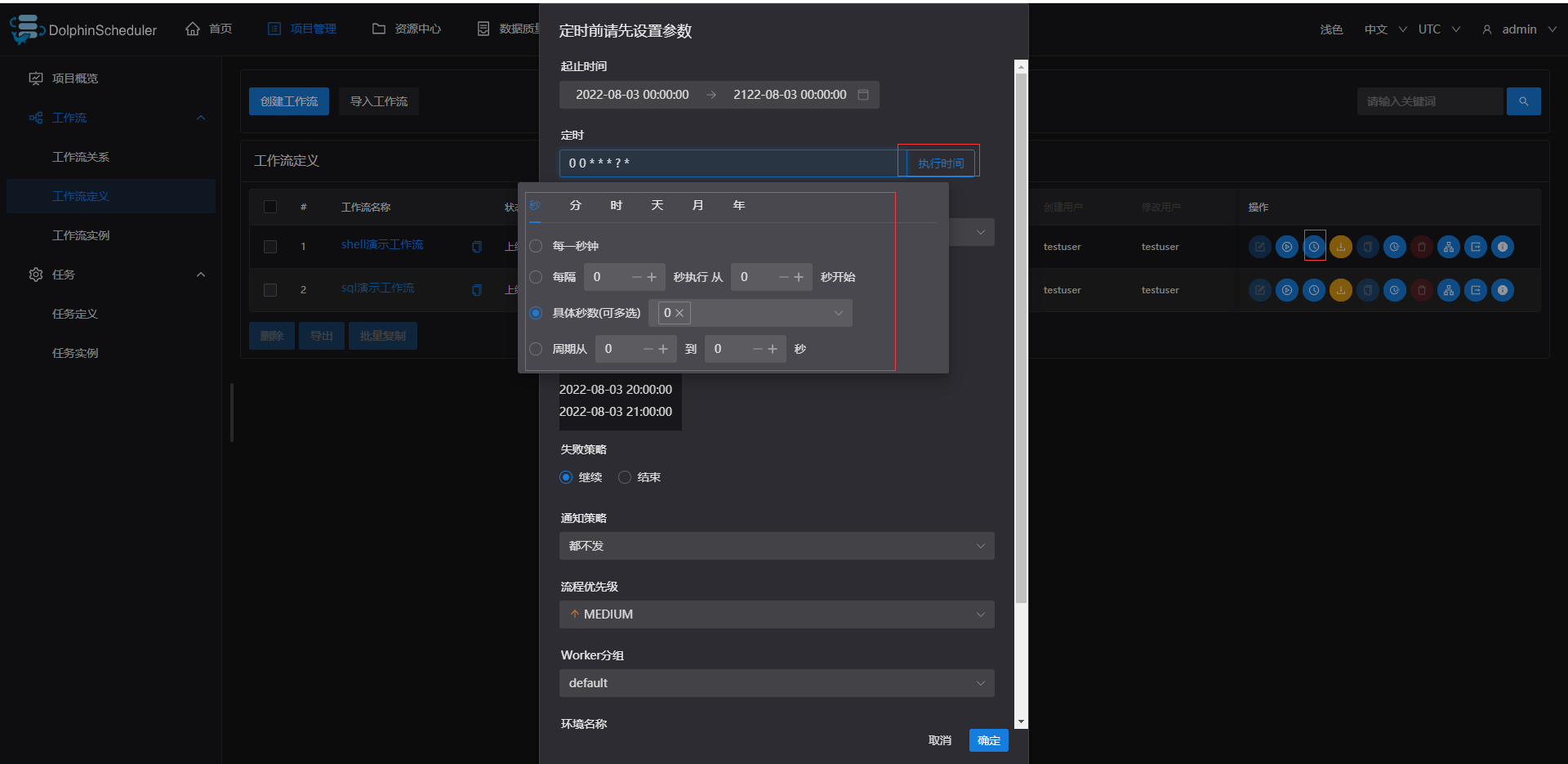Open the timing clock icon for shell演示工作流

[x=1314, y=247]
